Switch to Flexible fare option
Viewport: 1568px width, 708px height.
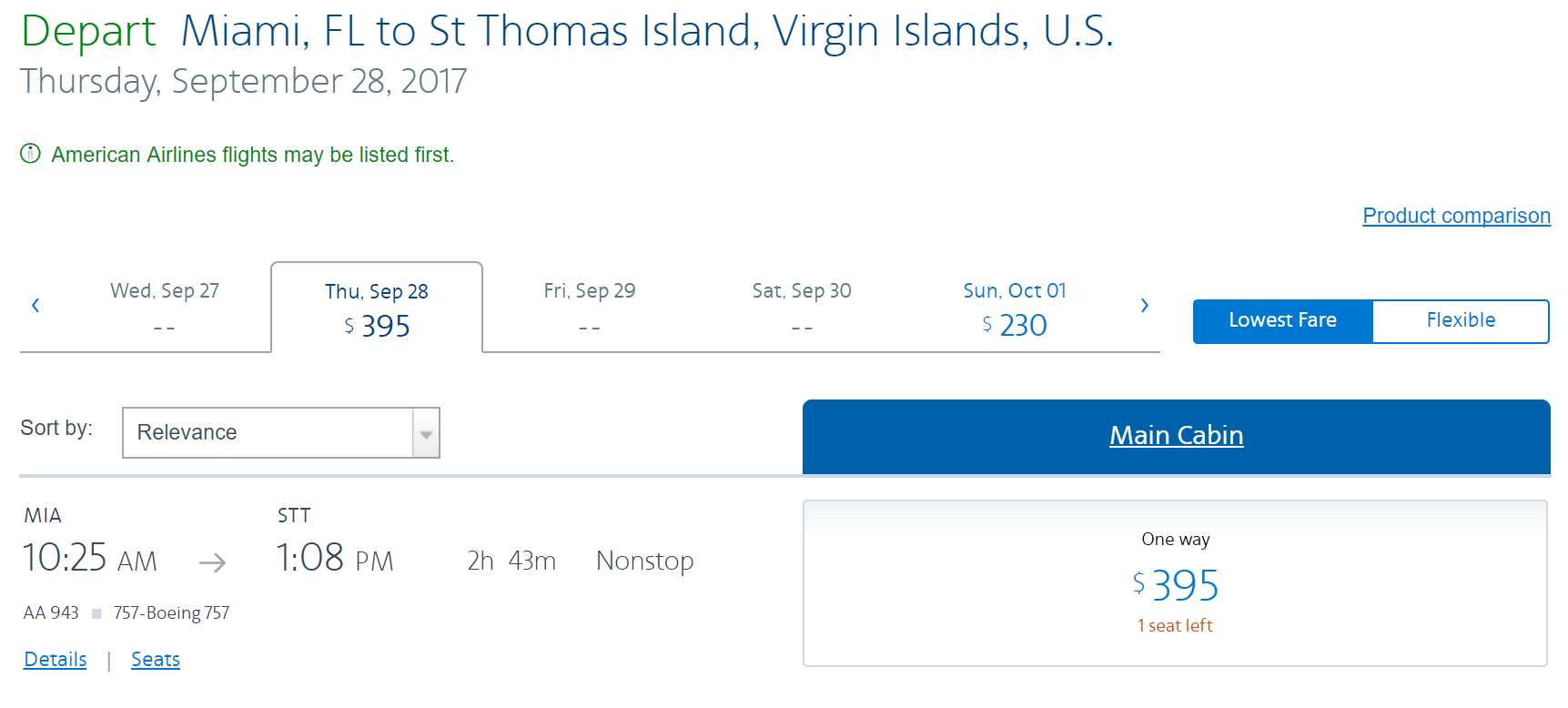click(x=1460, y=320)
